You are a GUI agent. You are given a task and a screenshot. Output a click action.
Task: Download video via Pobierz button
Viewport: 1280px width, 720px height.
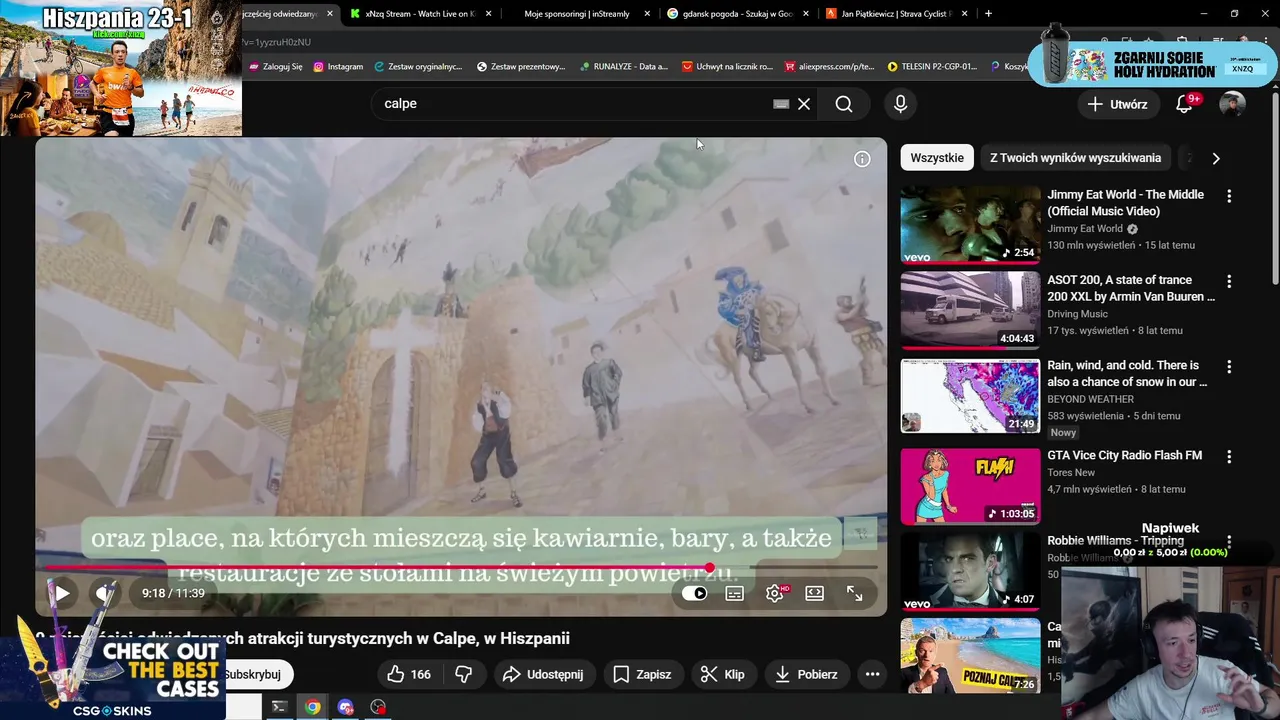806,674
